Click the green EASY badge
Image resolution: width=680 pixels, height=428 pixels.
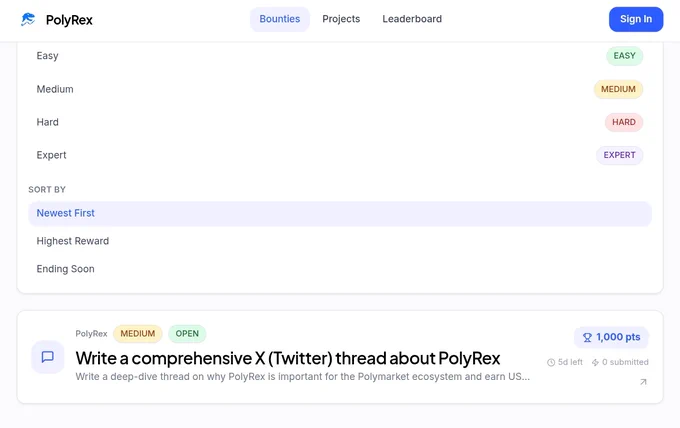coord(624,56)
